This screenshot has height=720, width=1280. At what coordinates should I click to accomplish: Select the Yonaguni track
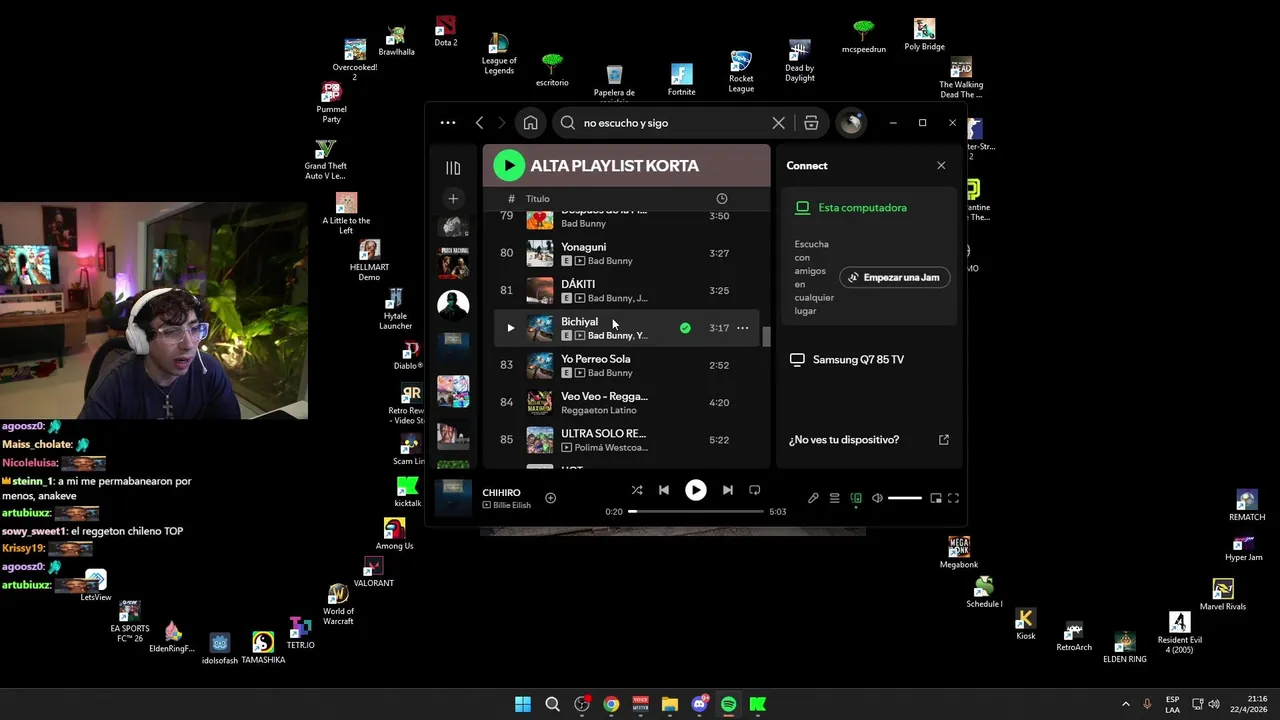coord(626,253)
